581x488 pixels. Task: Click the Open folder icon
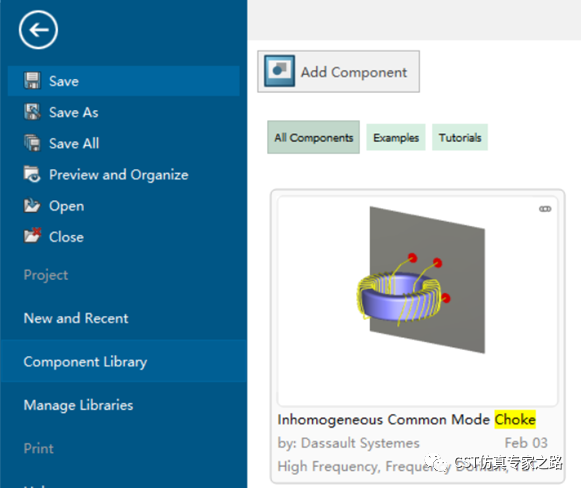point(32,206)
